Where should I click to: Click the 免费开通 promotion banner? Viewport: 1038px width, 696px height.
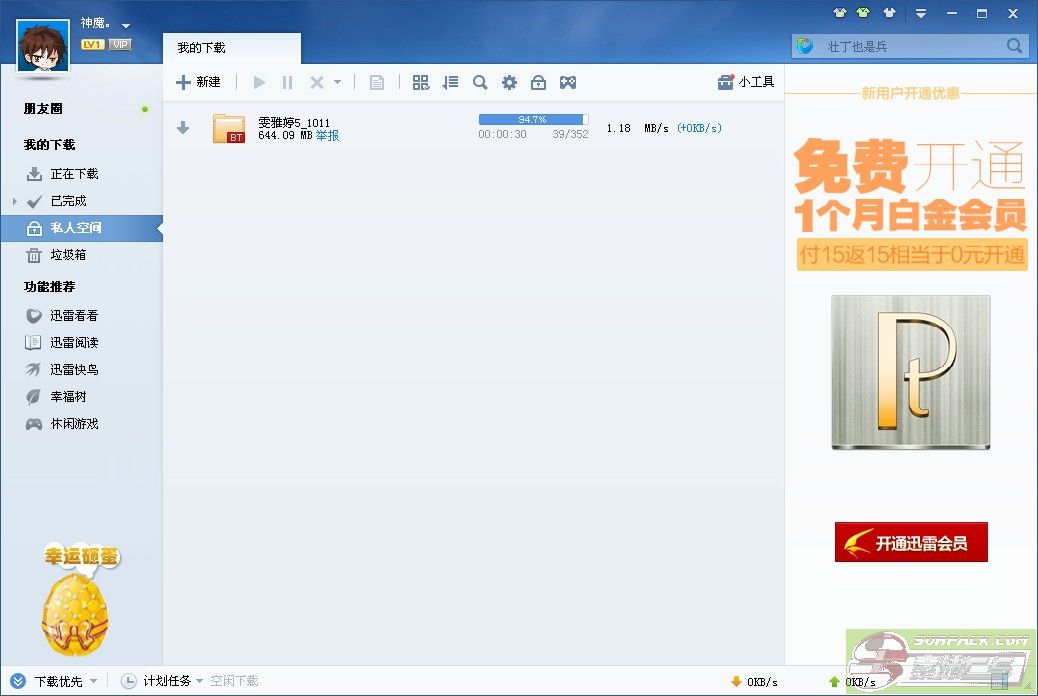coord(910,183)
